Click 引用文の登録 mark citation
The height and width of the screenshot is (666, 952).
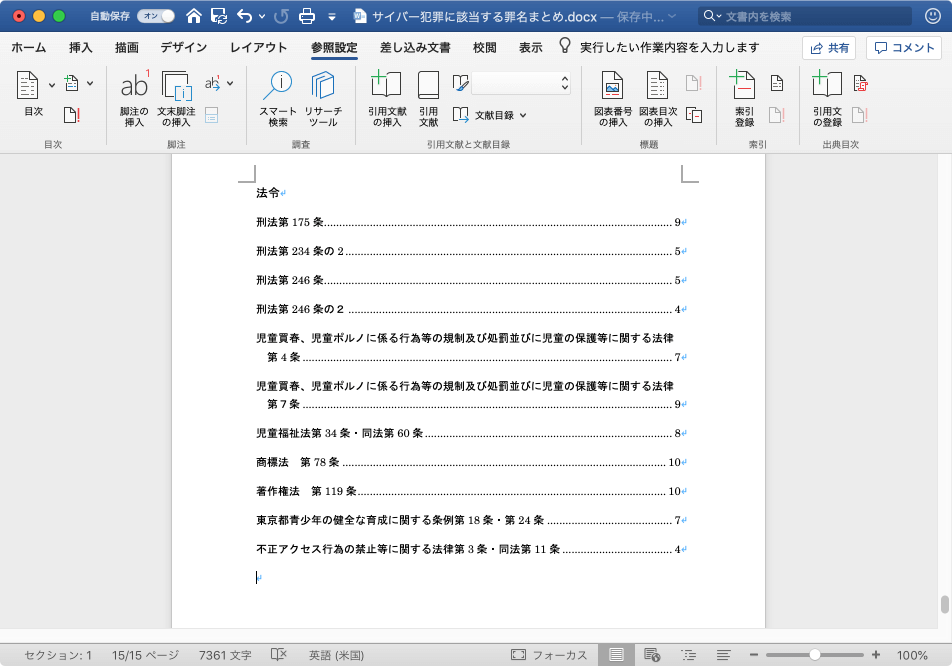click(827, 99)
